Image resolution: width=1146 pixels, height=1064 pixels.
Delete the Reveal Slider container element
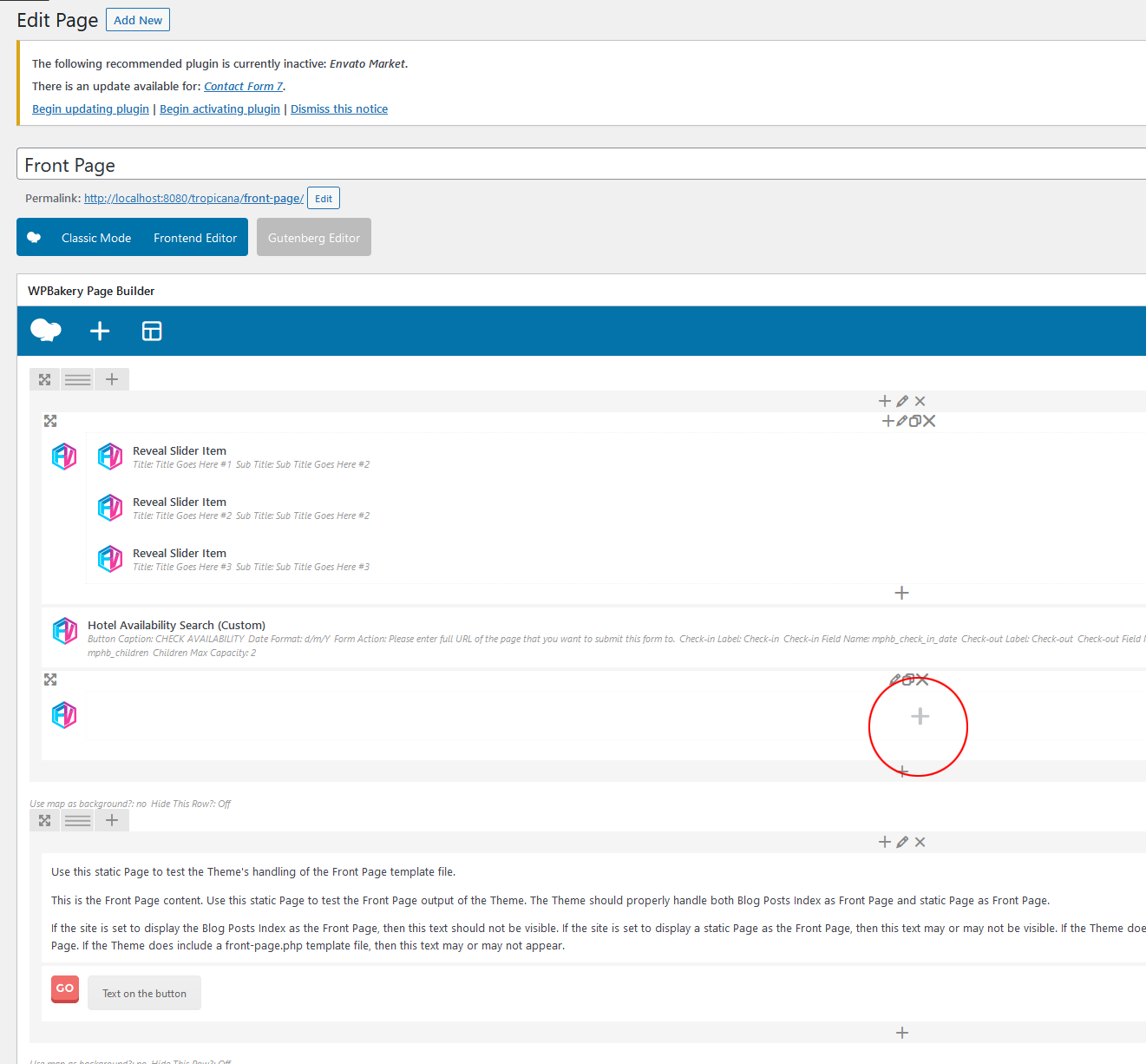pyautogui.click(x=930, y=421)
